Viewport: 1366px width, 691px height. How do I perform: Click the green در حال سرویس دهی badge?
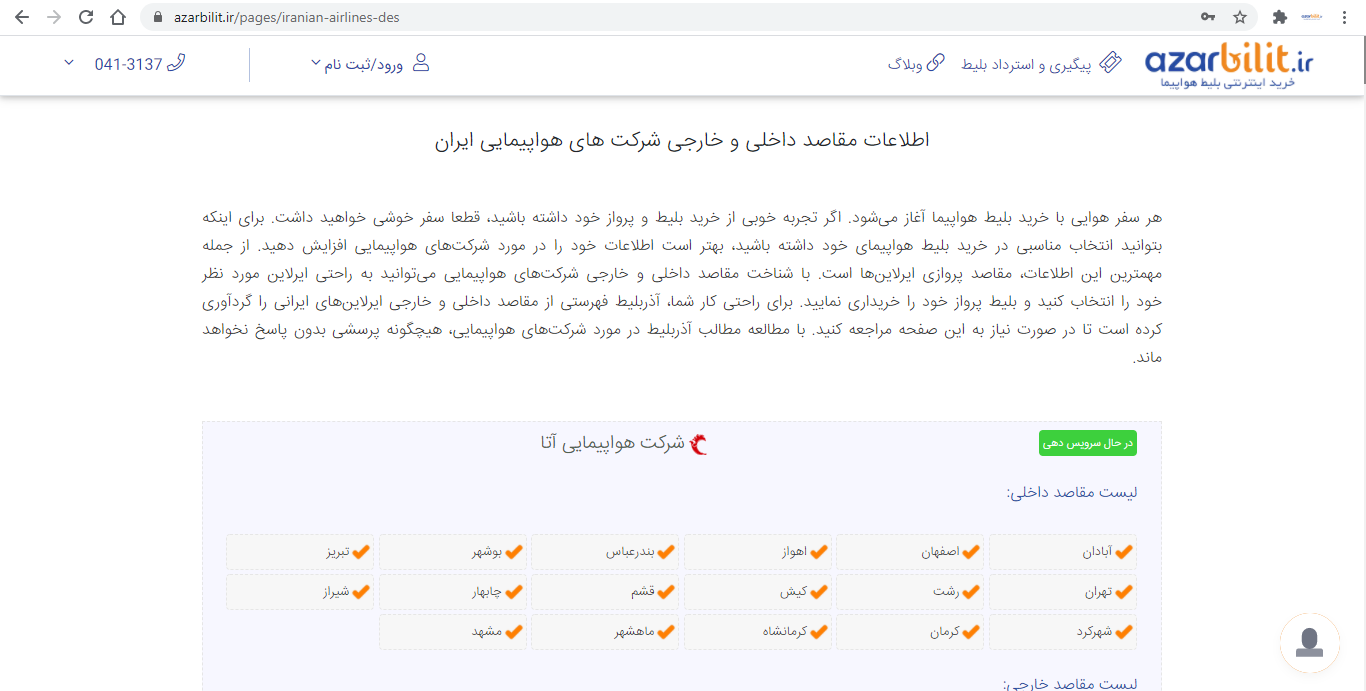pyautogui.click(x=1087, y=443)
